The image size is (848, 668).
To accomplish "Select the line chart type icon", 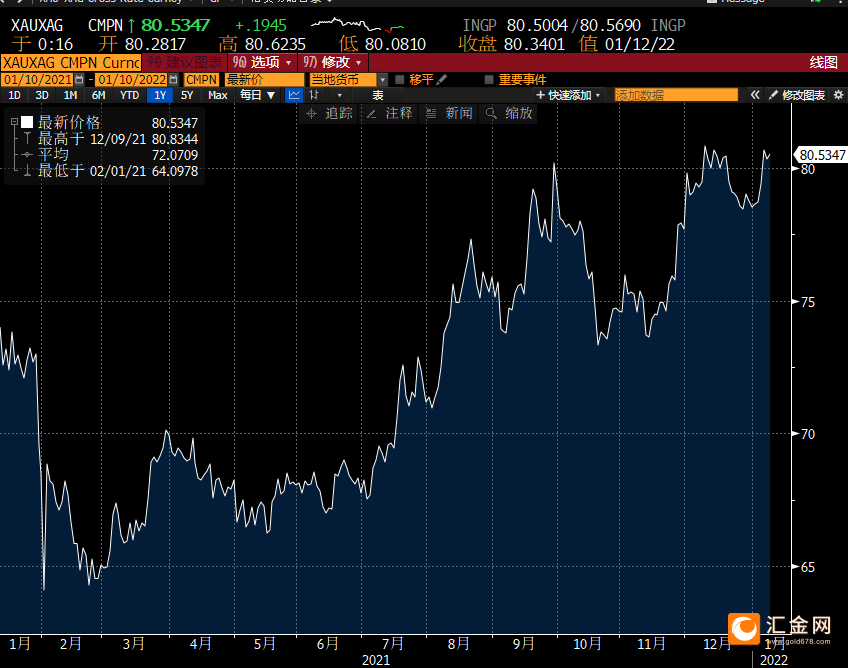I will coord(294,95).
